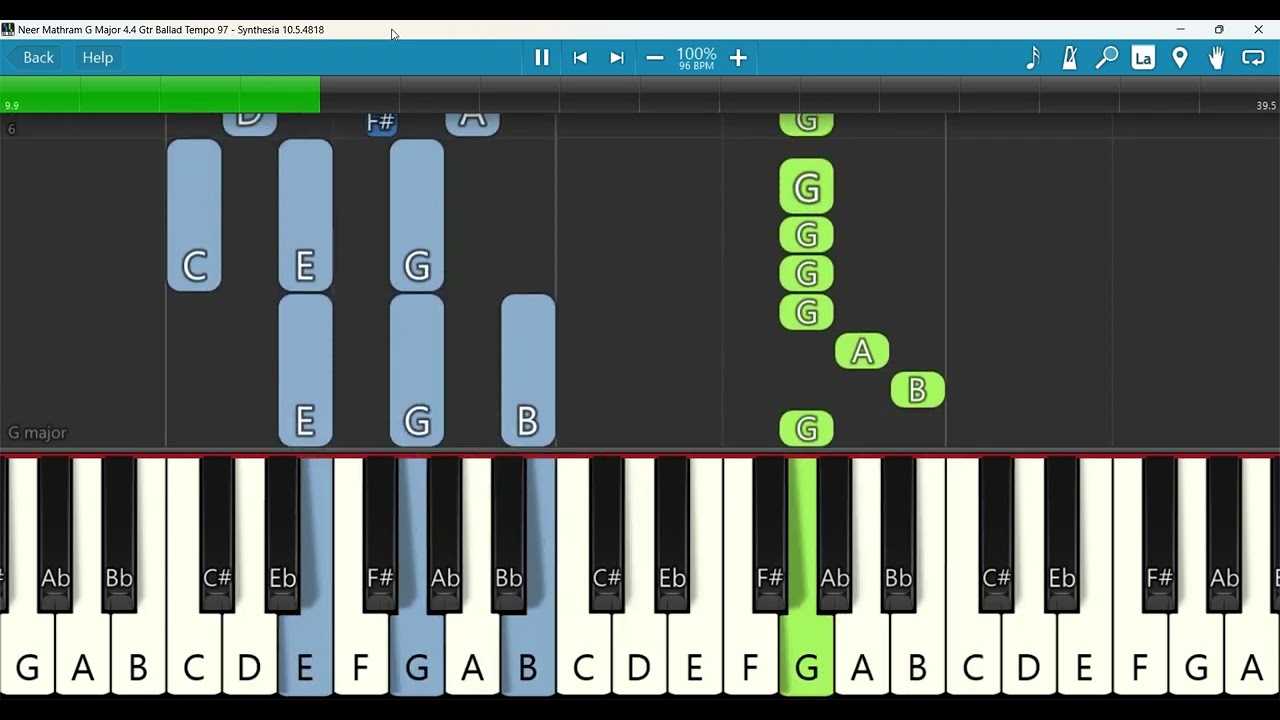This screenshot has width=1280, height=720.
Task: Toggle the metronome icon
Action: (1069, 58)
